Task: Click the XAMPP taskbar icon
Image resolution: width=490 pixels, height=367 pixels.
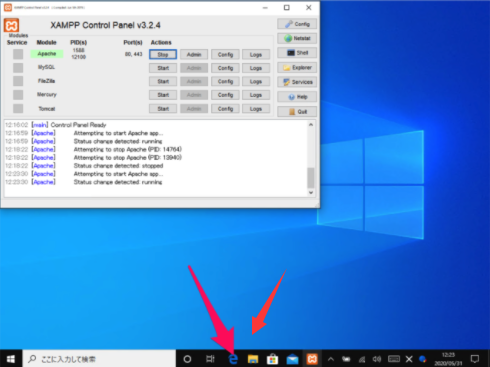Action: coord(312,359)
